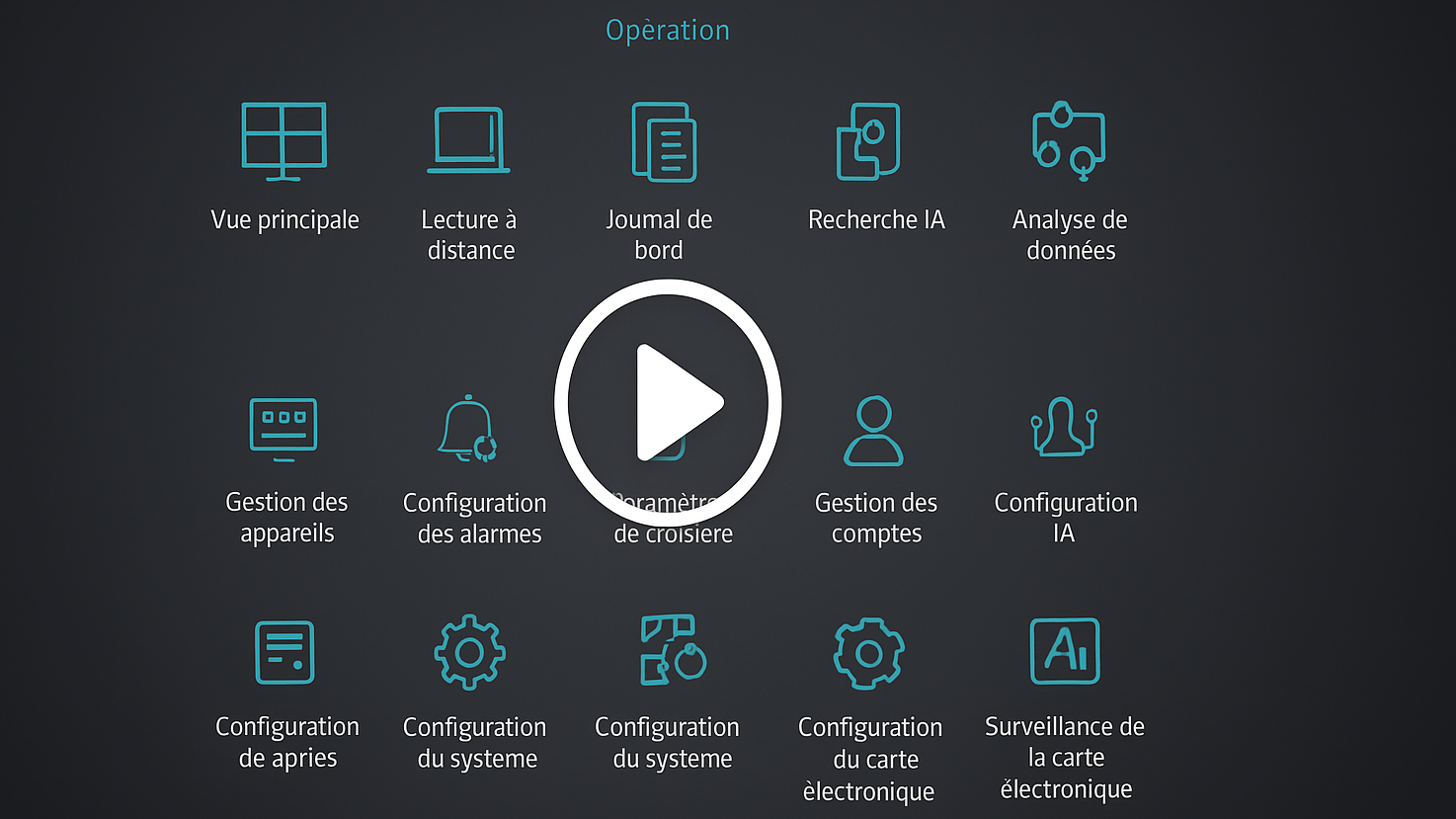Open the Journal de bord document icon
Screen dimensions: 1456x819
click(664, 142)
